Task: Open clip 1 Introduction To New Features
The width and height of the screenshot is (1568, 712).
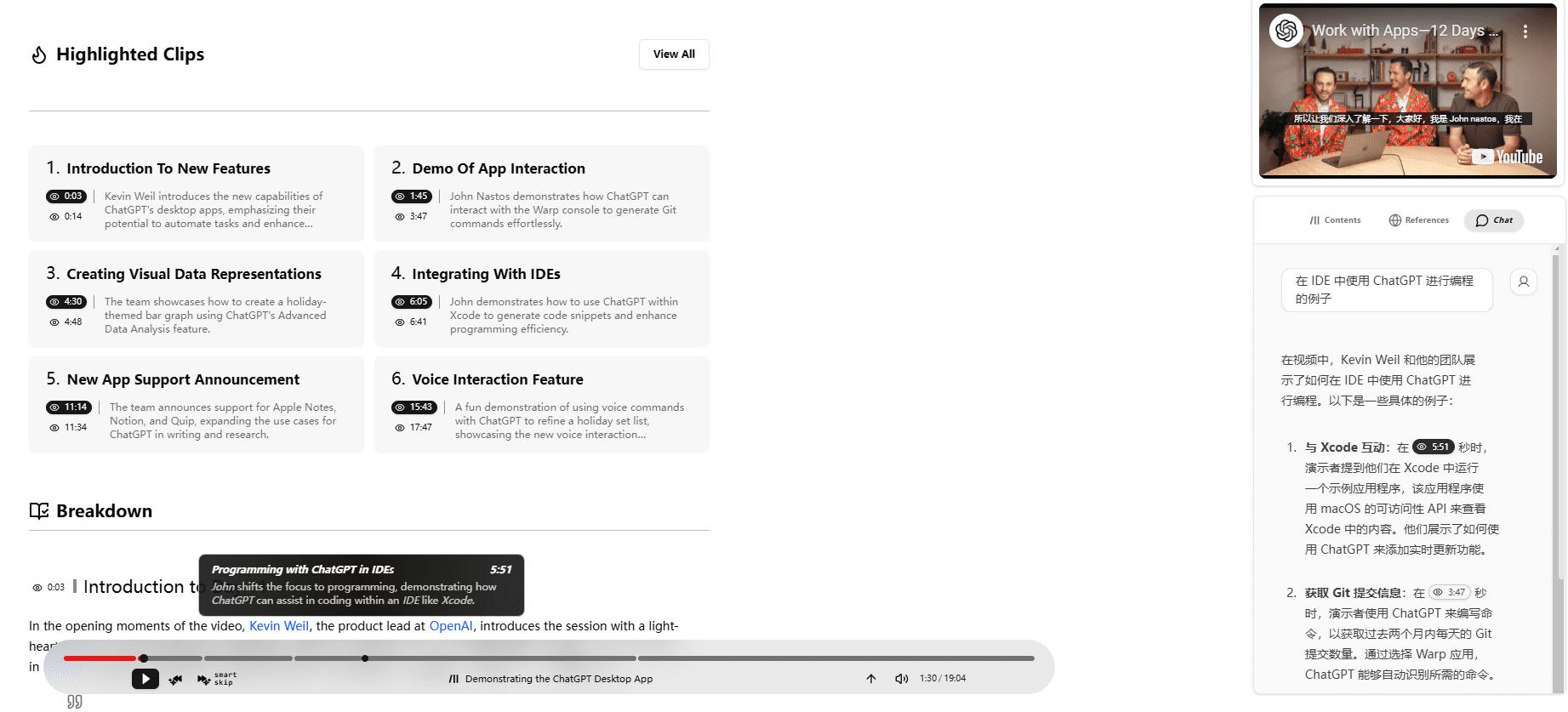Action: tap(197, 194)
